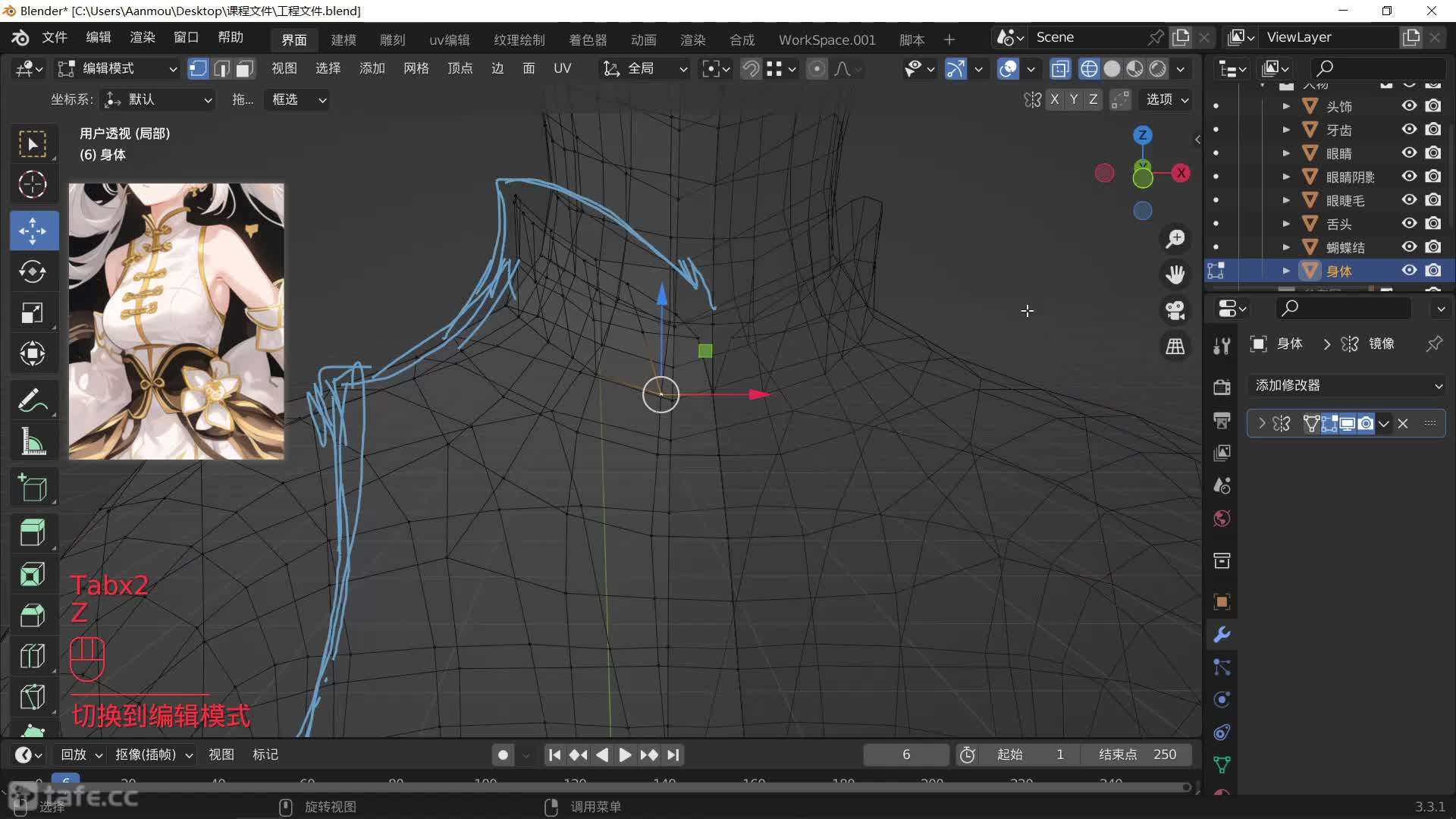Image resolution: width=1456 pixels, height=819 pixels.
Task: Expand the 眼睫毛 tree item
Action: pos(1286,200)
